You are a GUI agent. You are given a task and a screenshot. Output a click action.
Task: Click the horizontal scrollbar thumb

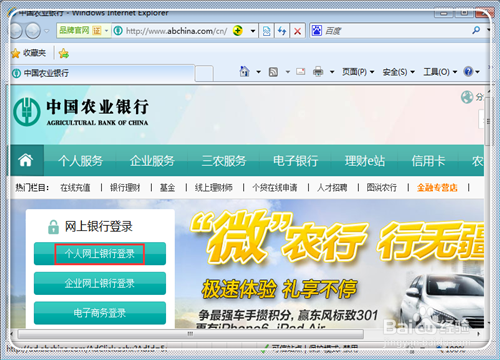(x=190, y=334)
